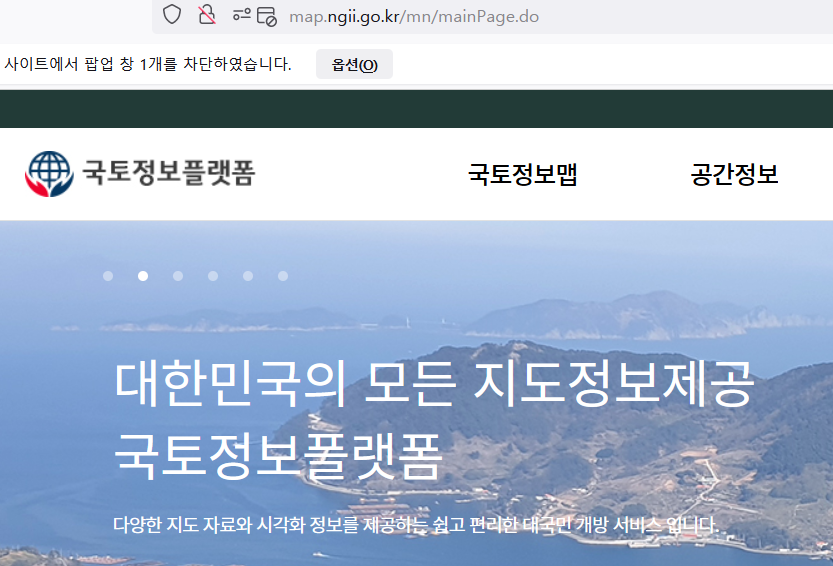
Task: Select the sixth banner slide dot
Action: pos(283,276)
